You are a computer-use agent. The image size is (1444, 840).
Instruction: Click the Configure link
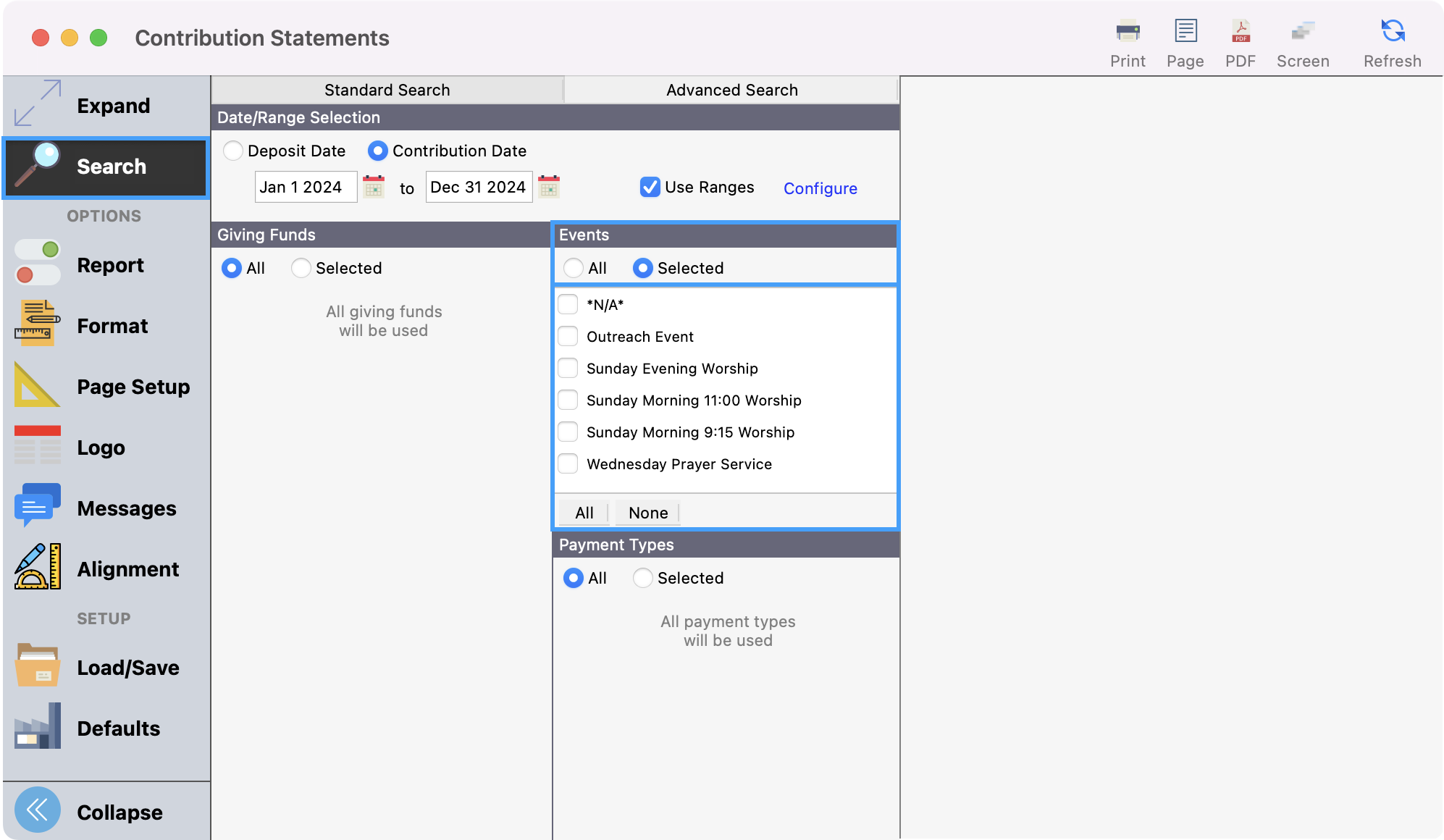(x=820, y=188)
